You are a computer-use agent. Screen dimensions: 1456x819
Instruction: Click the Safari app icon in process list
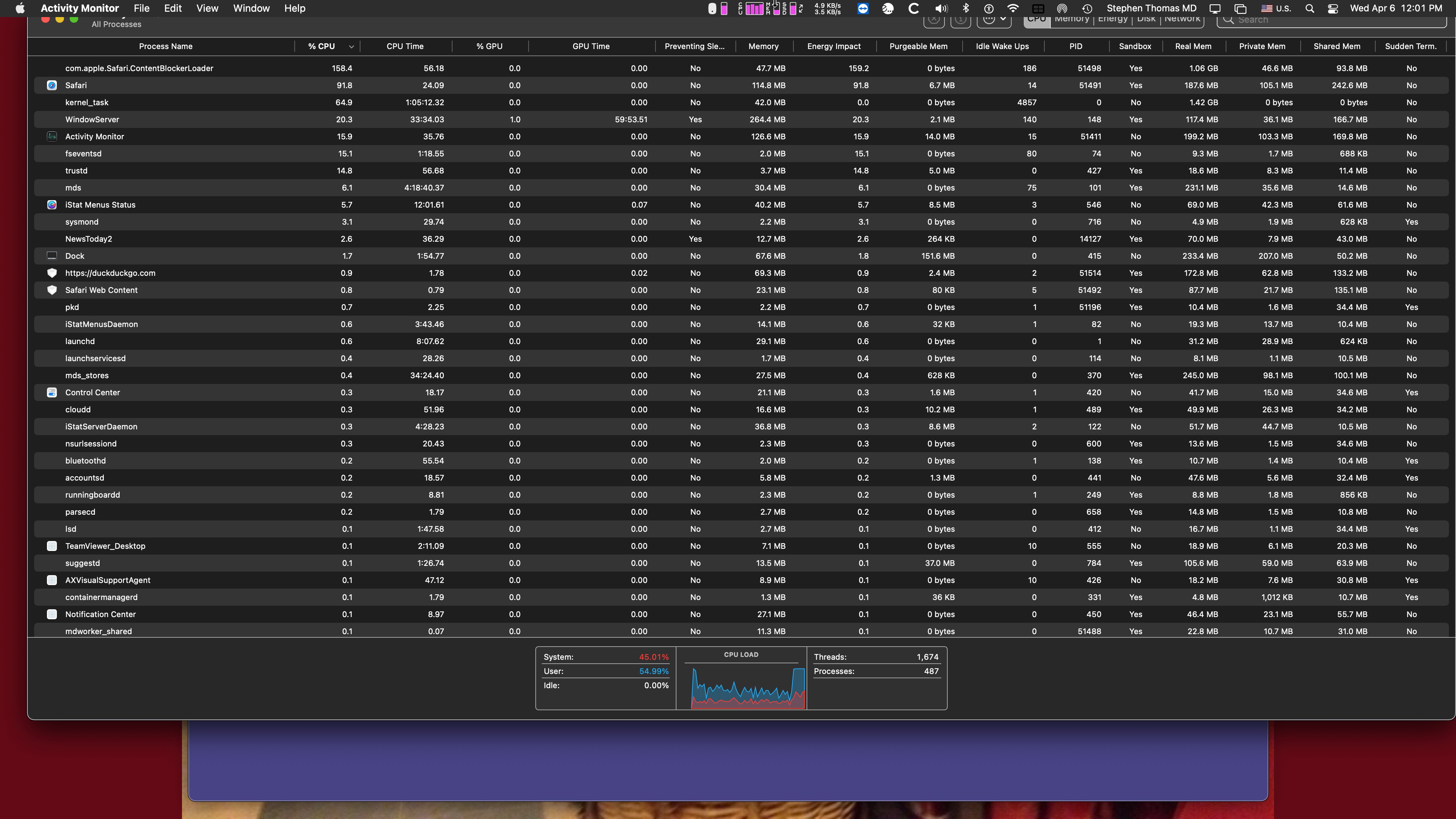click(x=52, y=85)
